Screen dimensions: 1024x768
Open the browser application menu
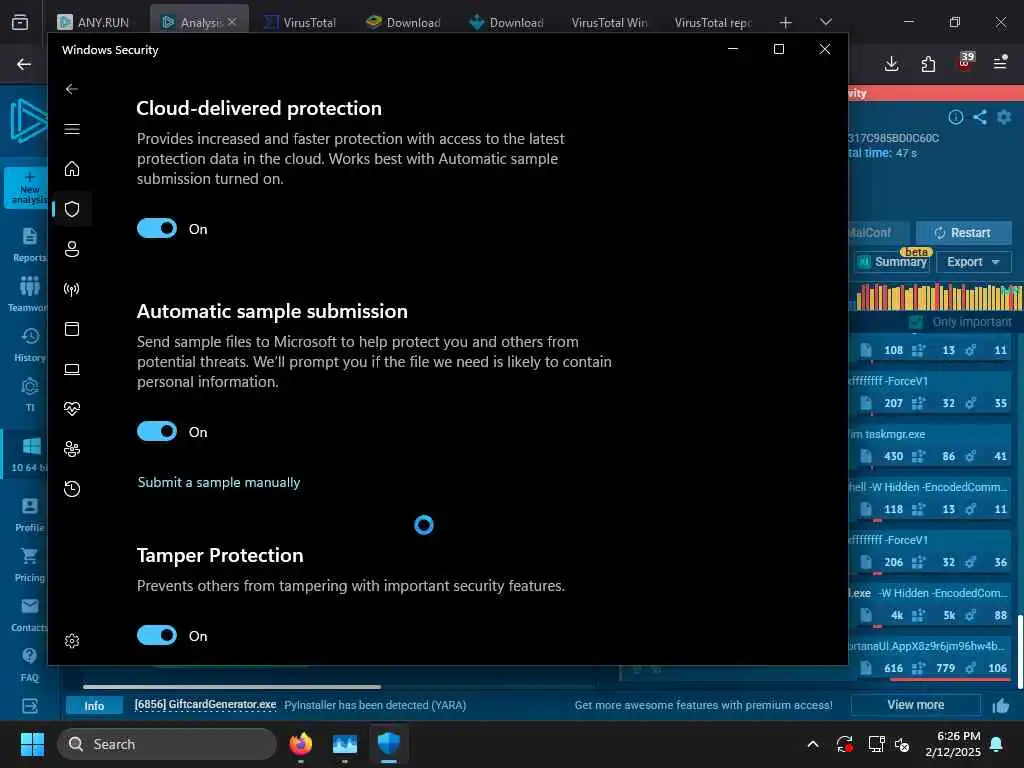click(x=1000, y=63)
